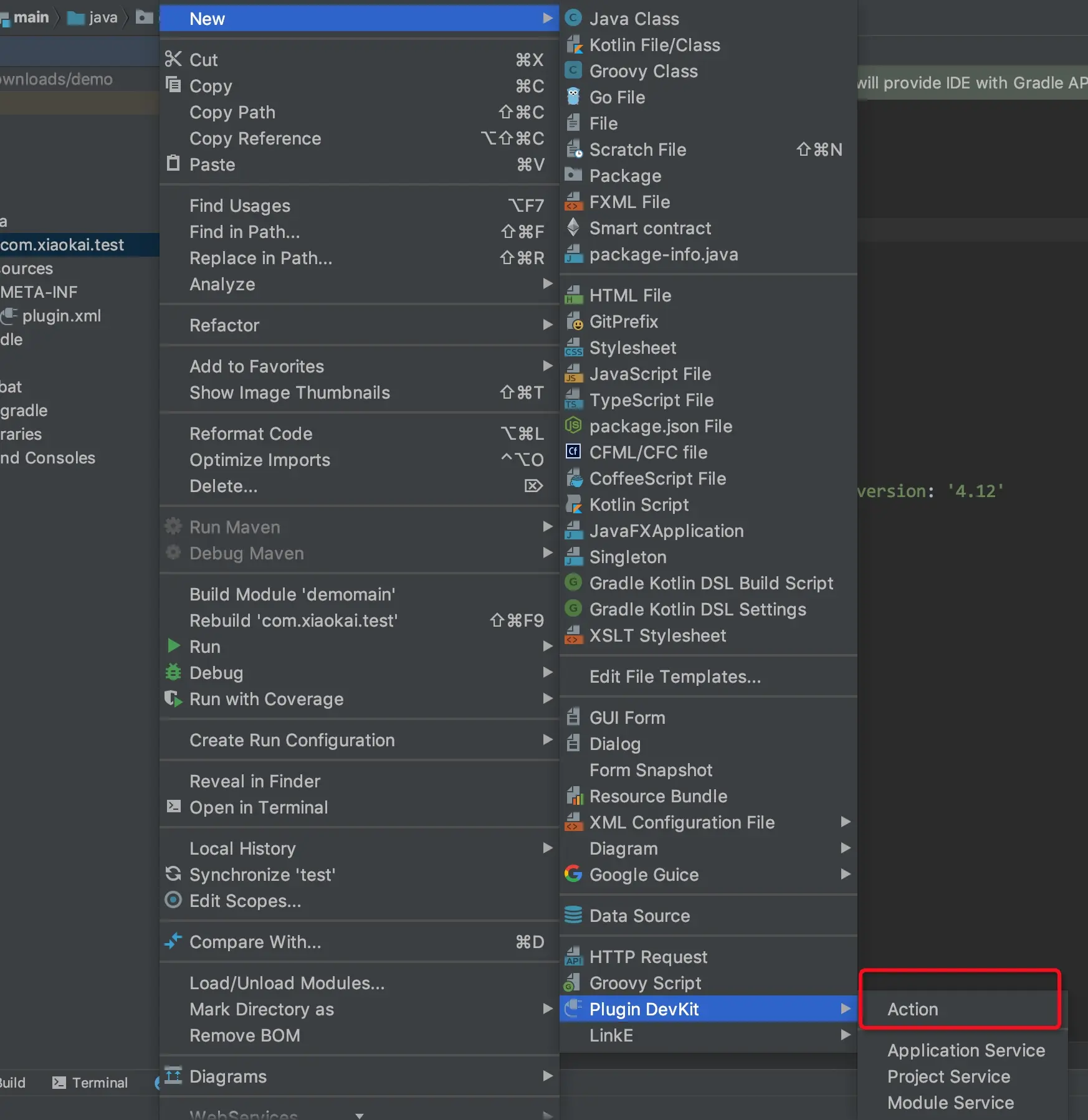
Task: Click the FXML File icon
Action: click(x=573, y=202)
